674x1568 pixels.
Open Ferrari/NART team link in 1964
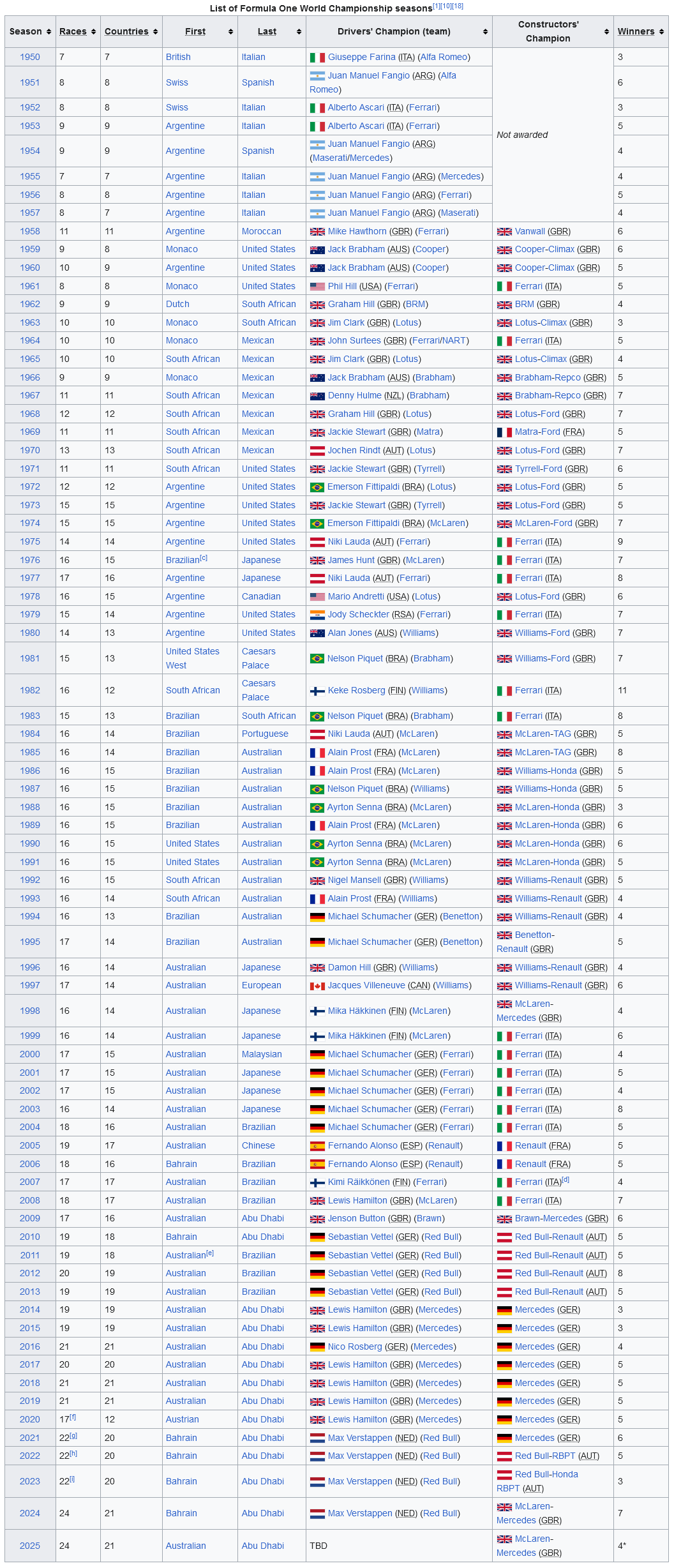coord(439,340)
